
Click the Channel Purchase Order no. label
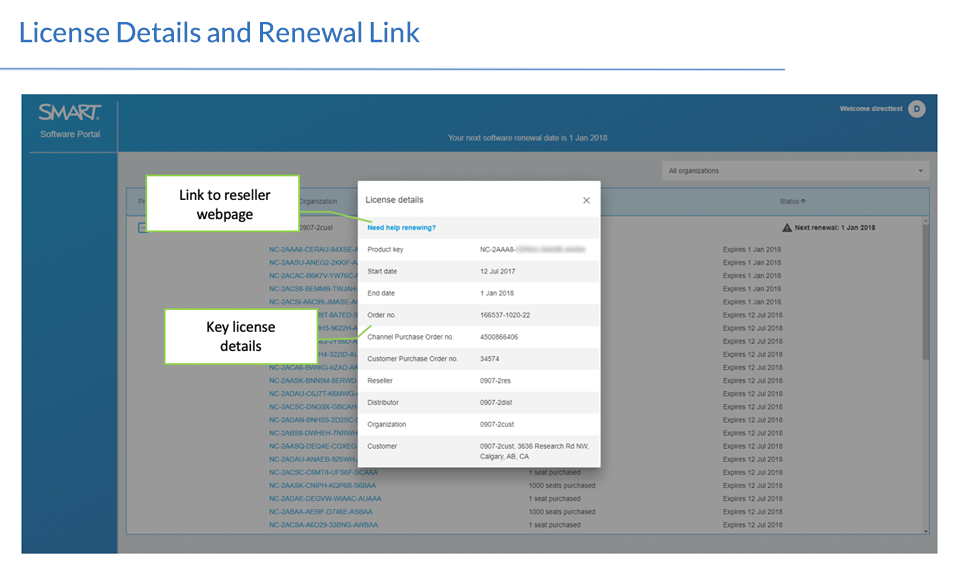(410, 337)
